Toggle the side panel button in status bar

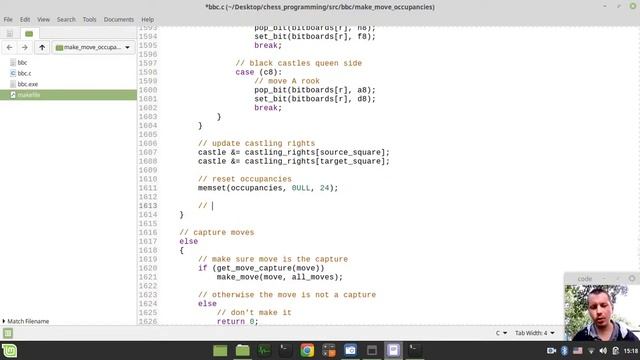[8, 333]
